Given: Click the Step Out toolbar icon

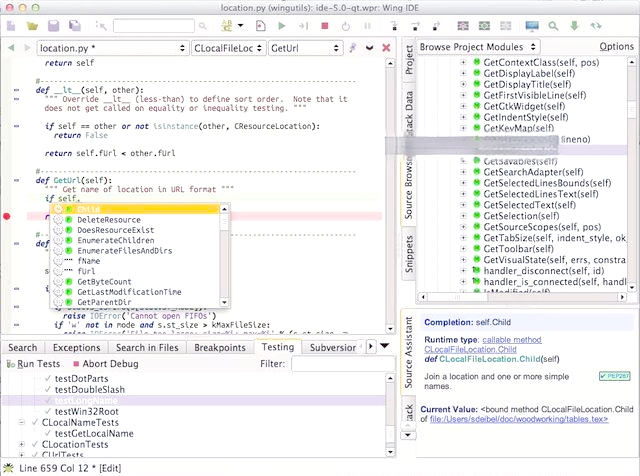Looking at the screenshot, I should click(x=436, y=26).
